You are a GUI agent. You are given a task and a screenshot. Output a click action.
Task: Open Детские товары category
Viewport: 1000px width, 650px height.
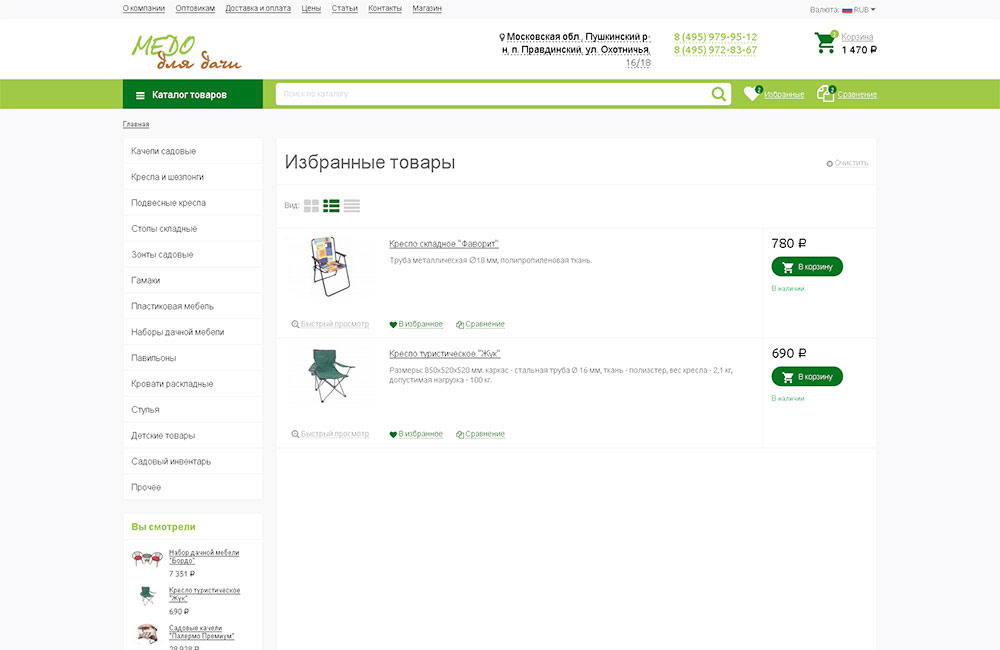coord(193,435)
